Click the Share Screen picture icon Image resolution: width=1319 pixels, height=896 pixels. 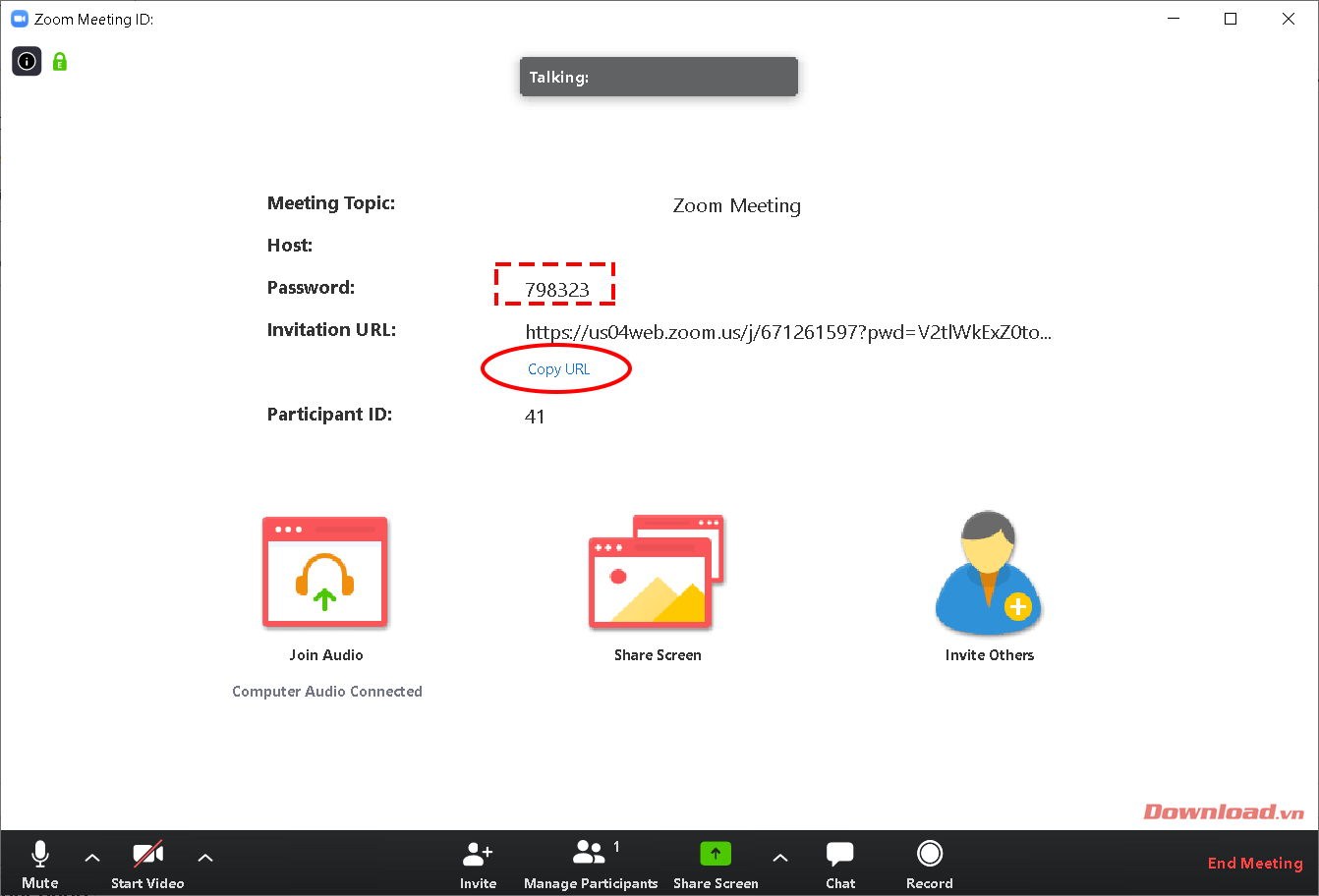(x=657, y=572)
